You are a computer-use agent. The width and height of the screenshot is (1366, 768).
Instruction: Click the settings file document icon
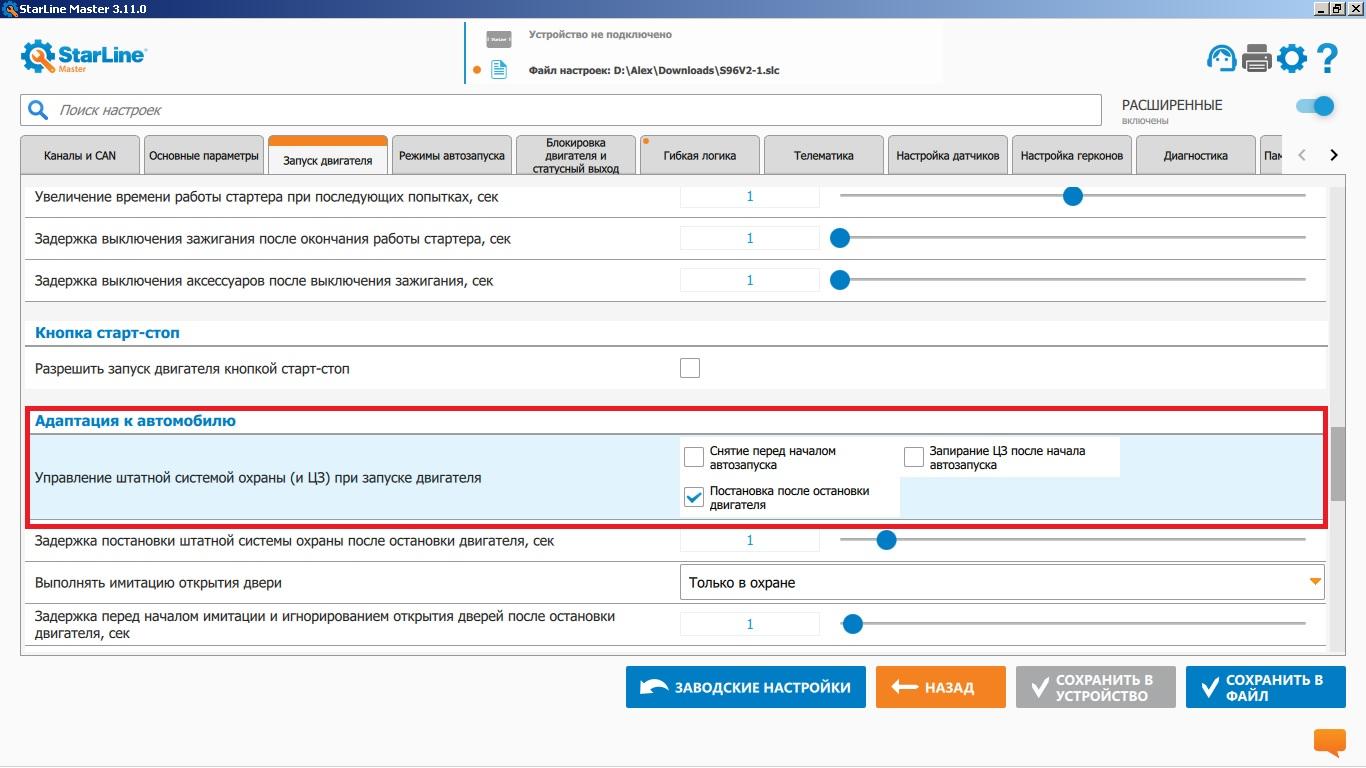[498, 70]
